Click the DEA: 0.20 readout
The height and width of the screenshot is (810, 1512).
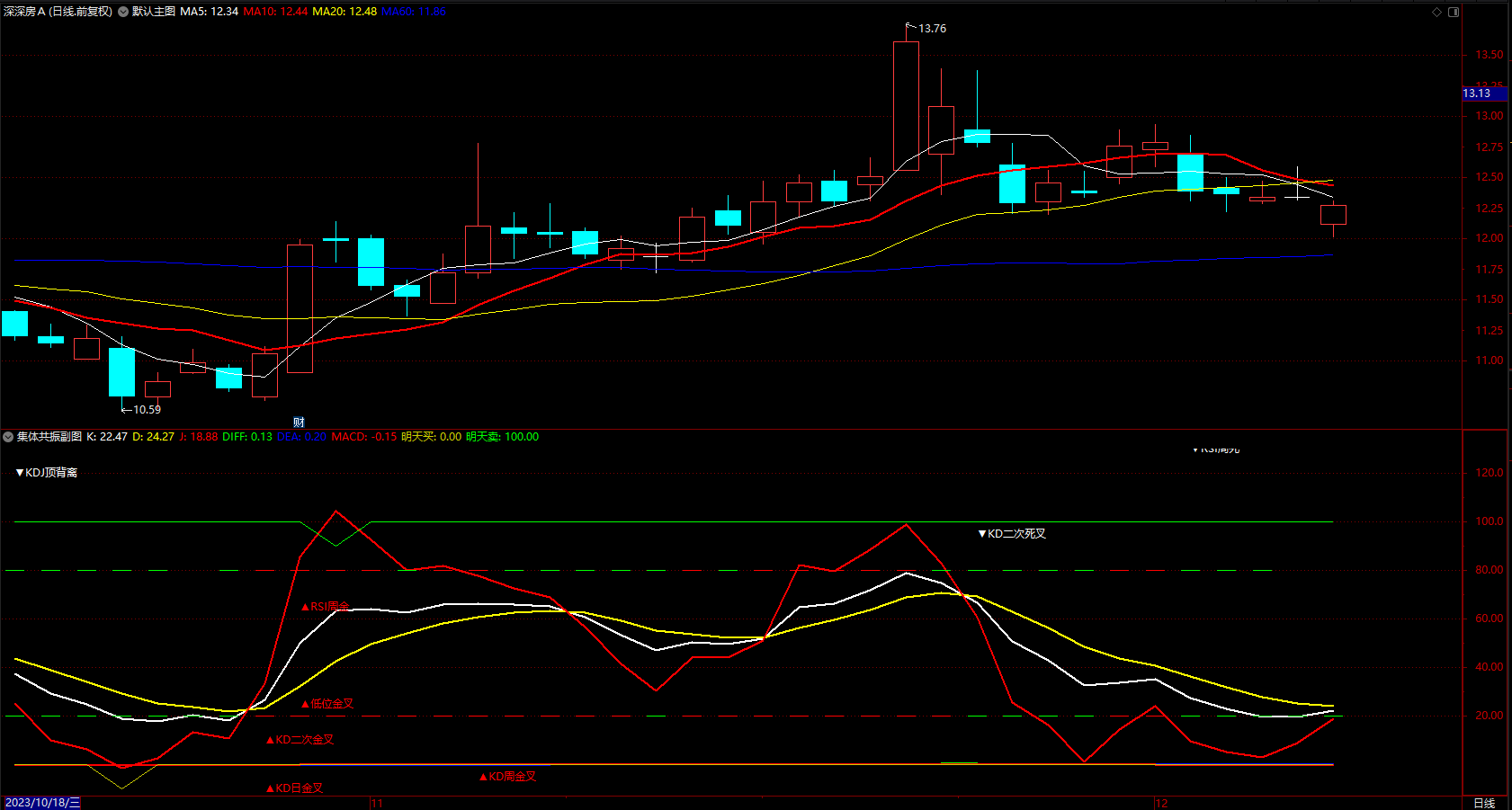[301, 437]
